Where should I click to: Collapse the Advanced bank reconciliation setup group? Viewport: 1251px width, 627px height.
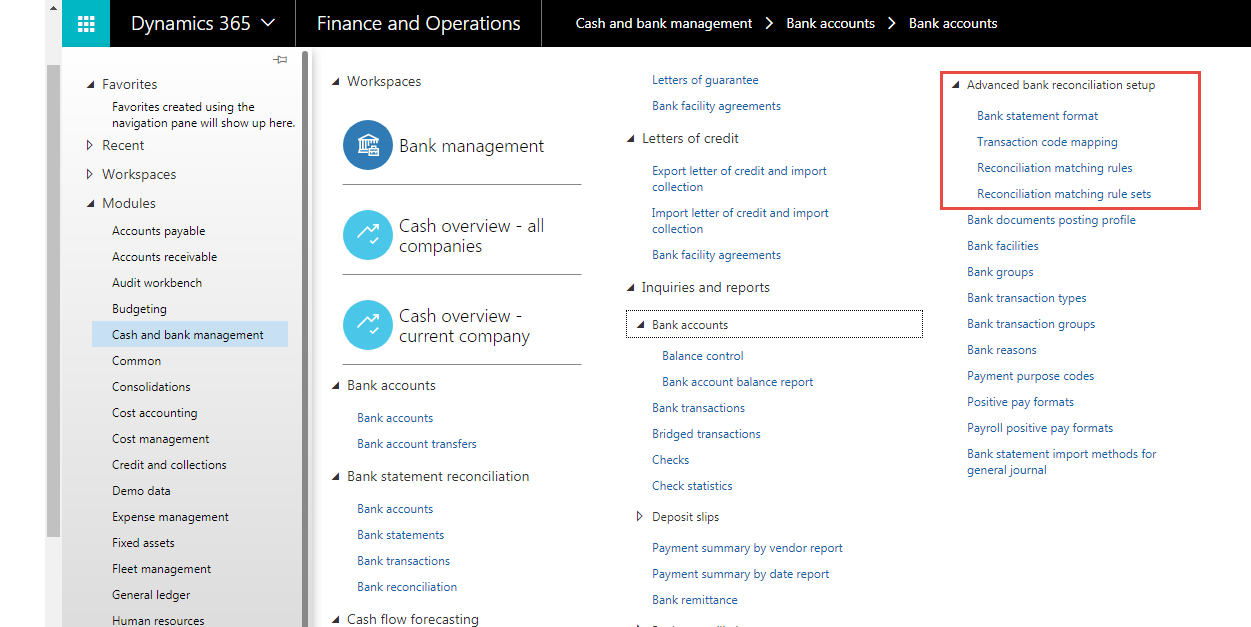coord(956,86)
